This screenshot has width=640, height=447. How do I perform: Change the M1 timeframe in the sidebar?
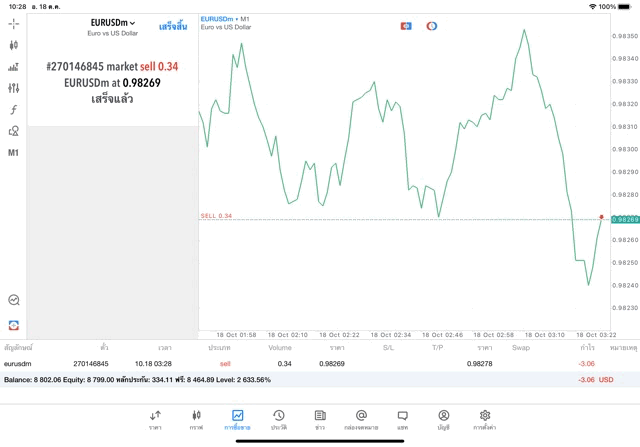13,153
